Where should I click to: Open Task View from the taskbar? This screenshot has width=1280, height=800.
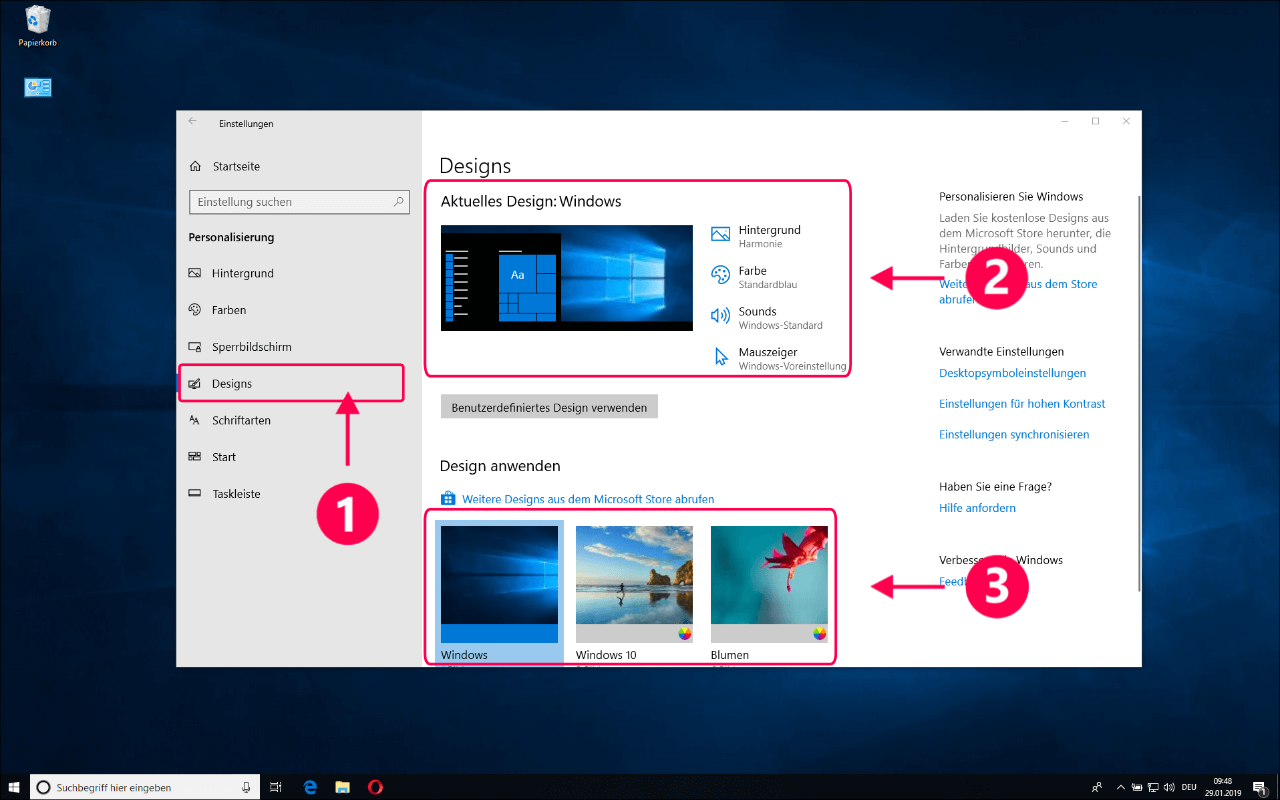coord(277,787)
